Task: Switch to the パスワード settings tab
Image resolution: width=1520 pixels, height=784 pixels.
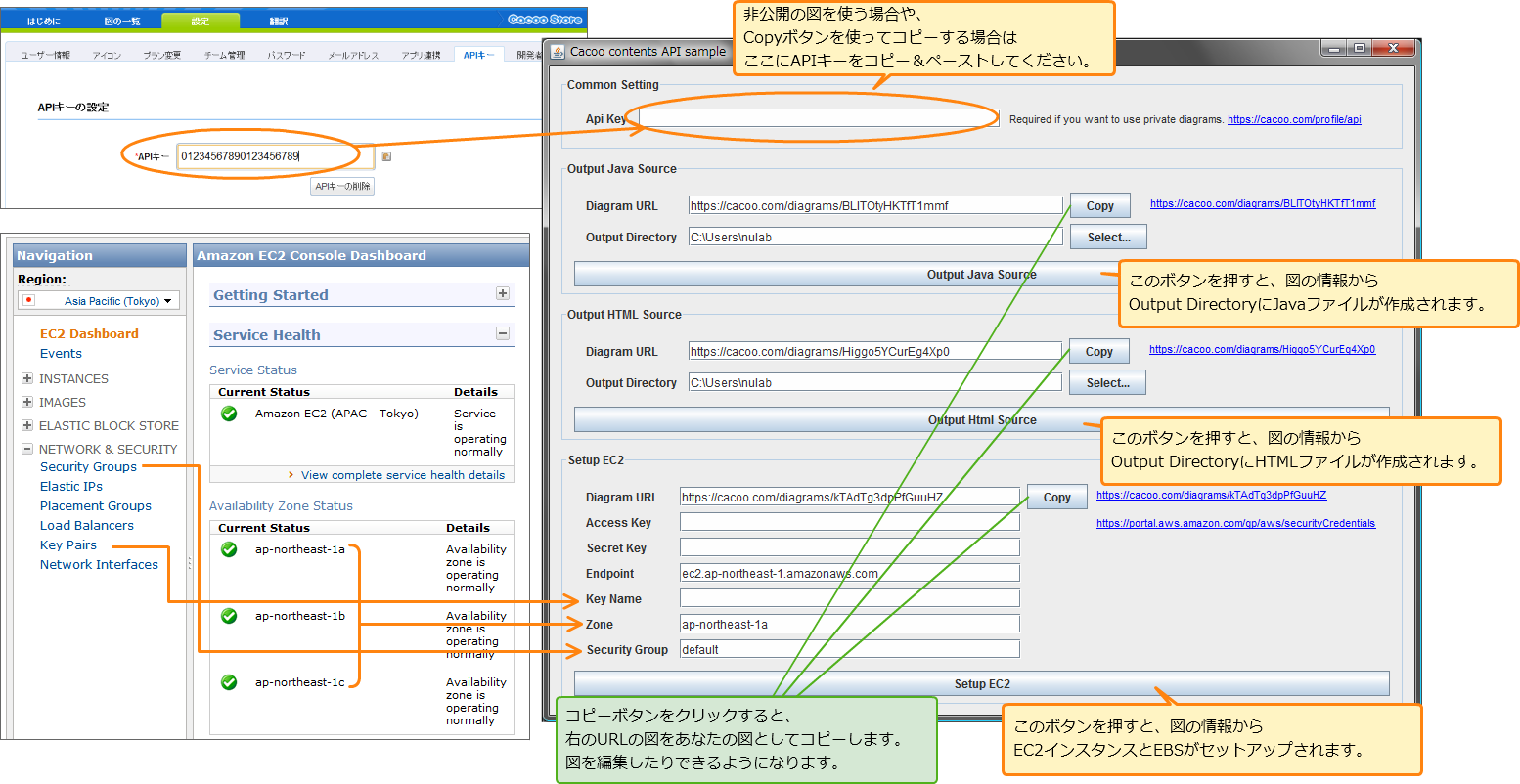Action: (287, 55)
